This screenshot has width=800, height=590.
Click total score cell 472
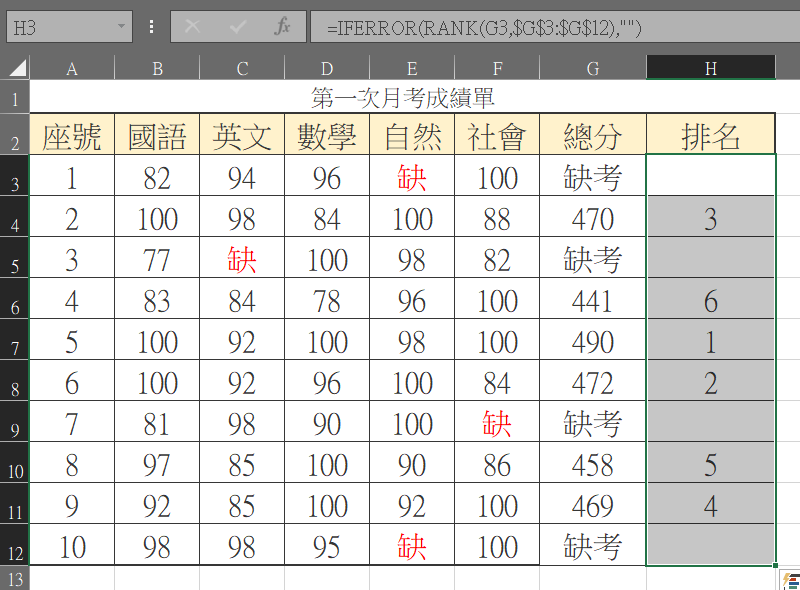tap(593, 381)
